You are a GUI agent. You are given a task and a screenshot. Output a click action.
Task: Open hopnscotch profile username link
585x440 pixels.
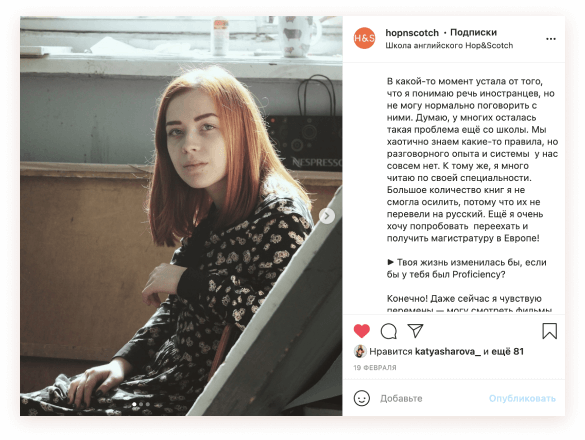[x=412, y=33]
